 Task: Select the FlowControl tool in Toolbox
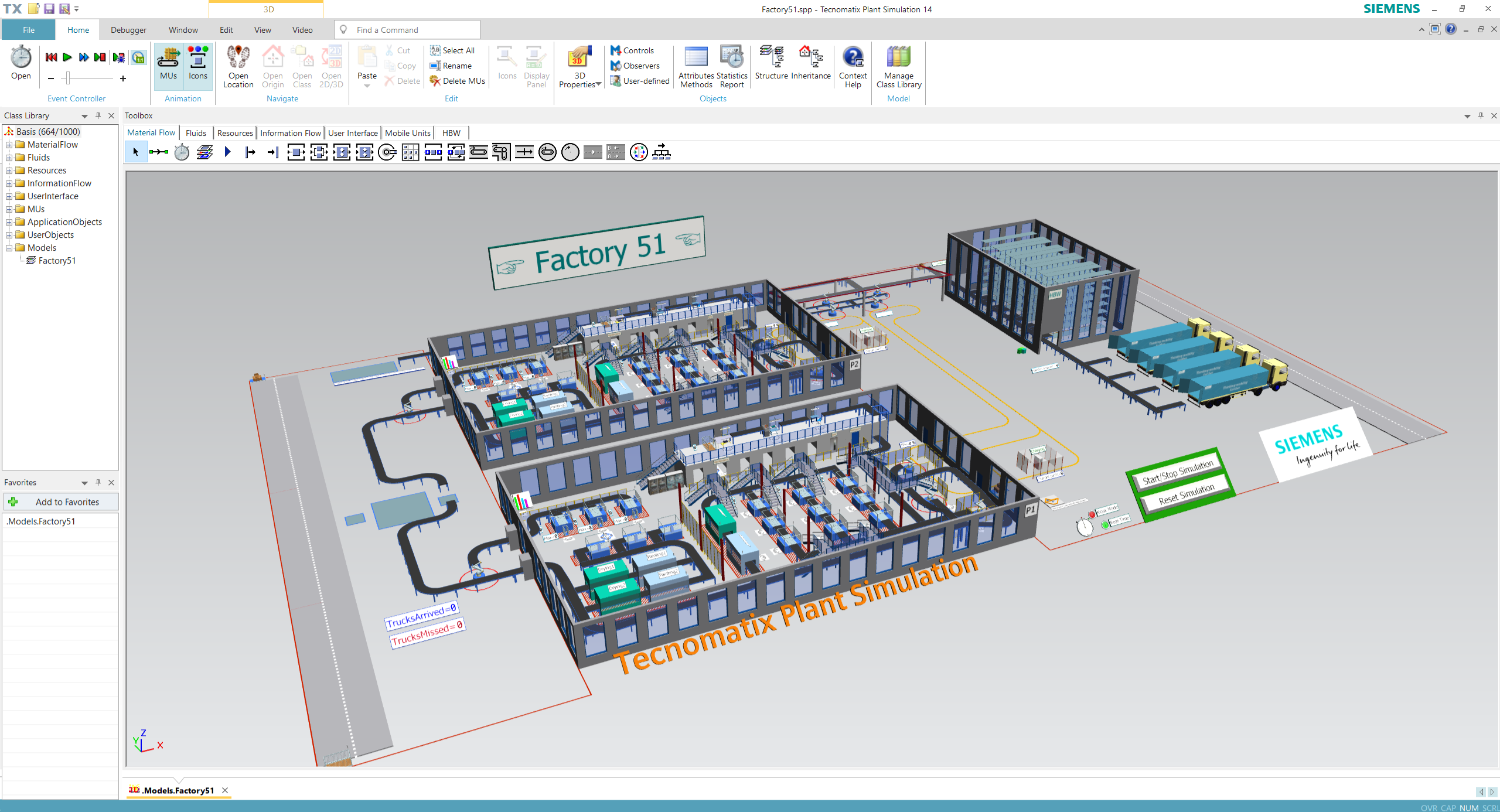639,152
